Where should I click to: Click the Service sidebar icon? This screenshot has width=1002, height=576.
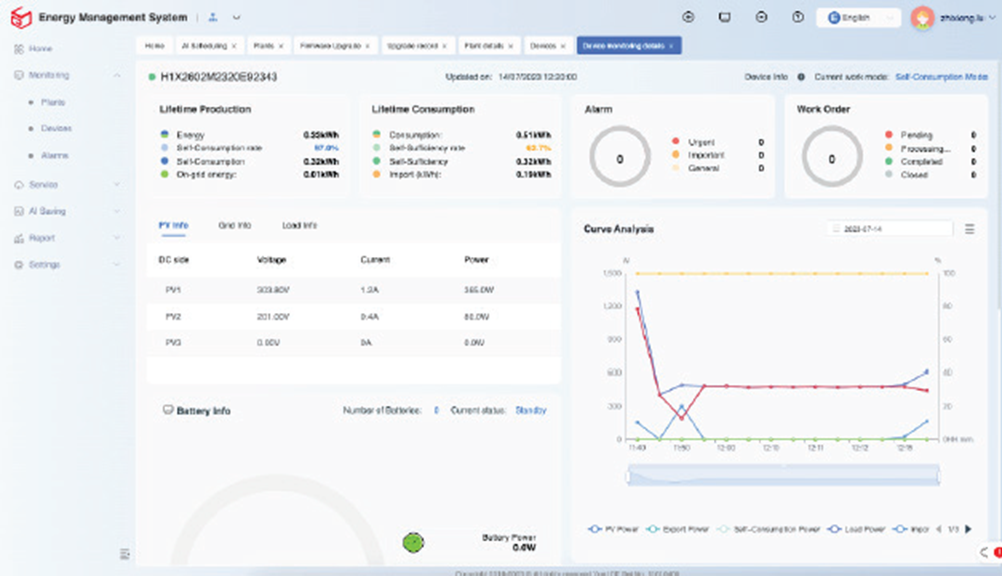pyautogui.click(x=19, y=185)
